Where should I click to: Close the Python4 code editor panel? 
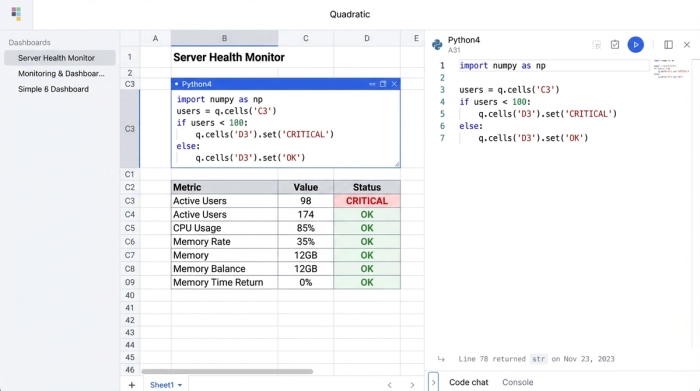687,45
